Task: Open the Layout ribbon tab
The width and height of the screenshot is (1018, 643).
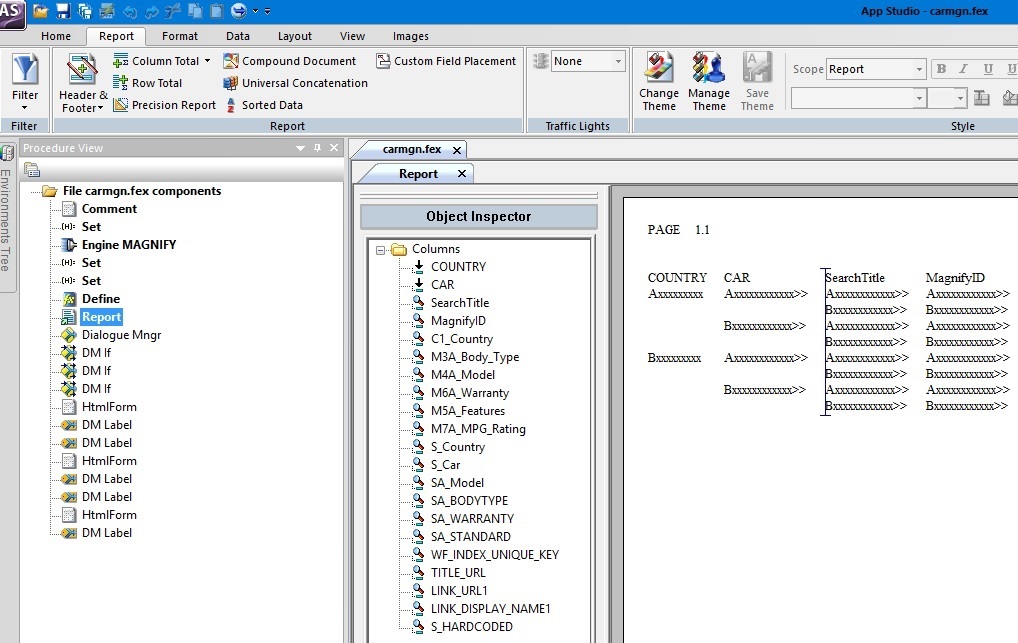Action: 295,36
